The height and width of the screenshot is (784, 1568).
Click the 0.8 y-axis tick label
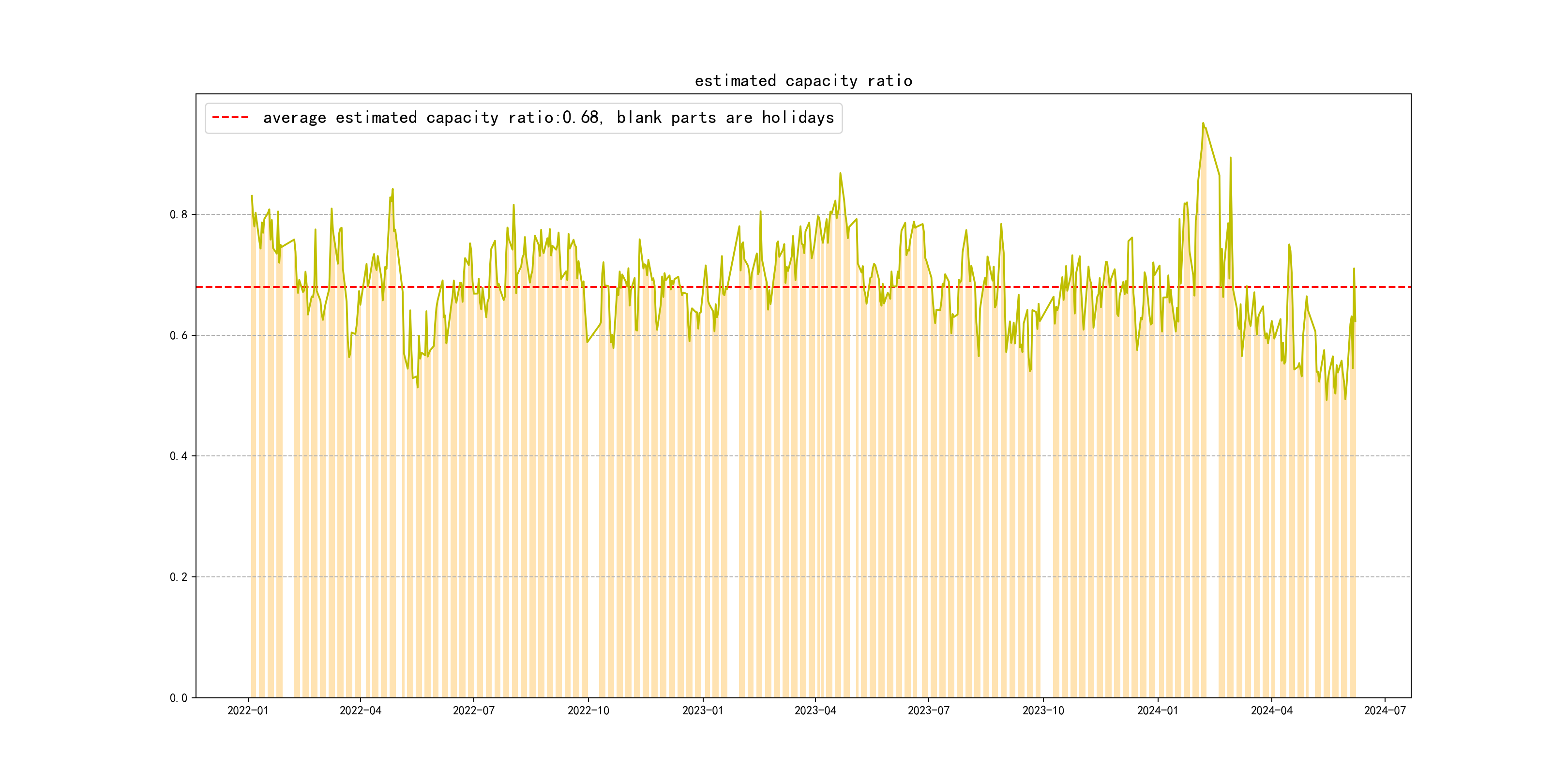[x=178, y=214]
